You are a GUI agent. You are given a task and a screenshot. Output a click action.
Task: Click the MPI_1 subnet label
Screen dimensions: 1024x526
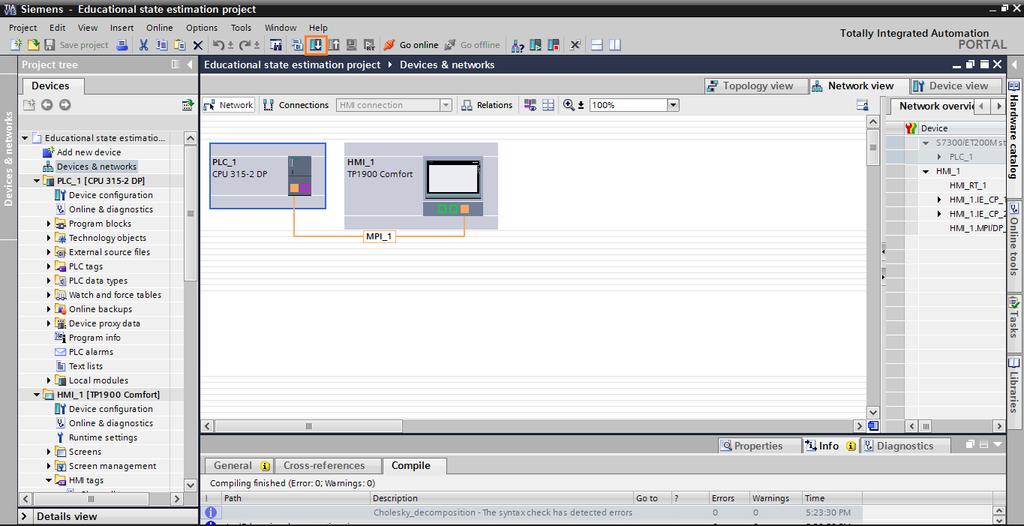click(x=379, y=237)
